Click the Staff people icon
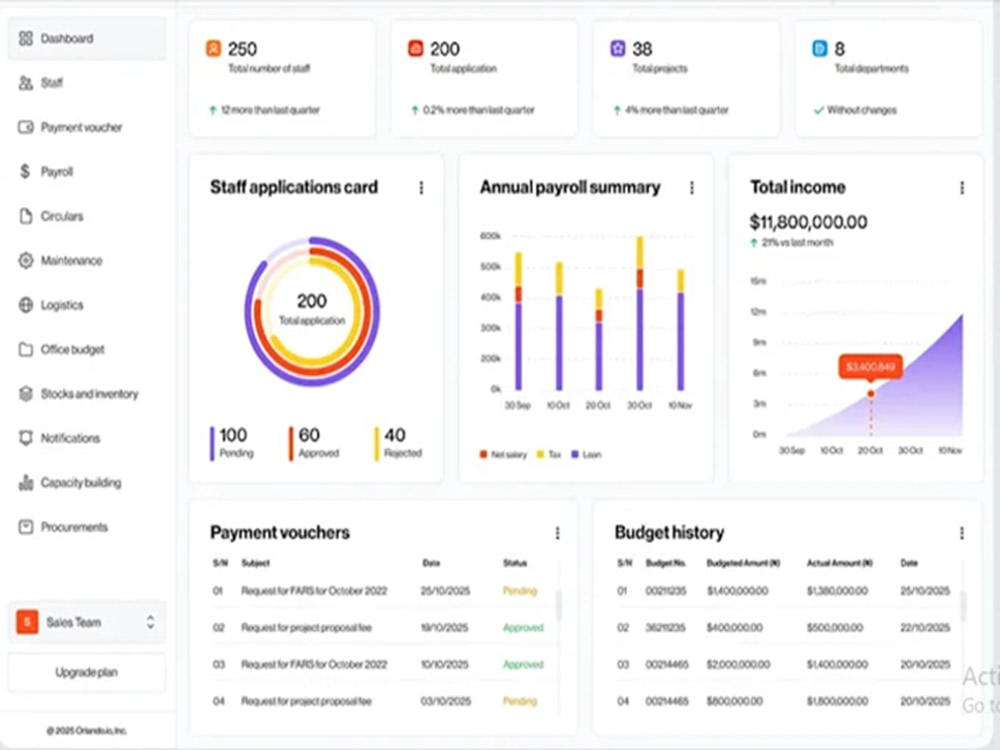This screenshot has height=750, width=1000. pos(26,83)
